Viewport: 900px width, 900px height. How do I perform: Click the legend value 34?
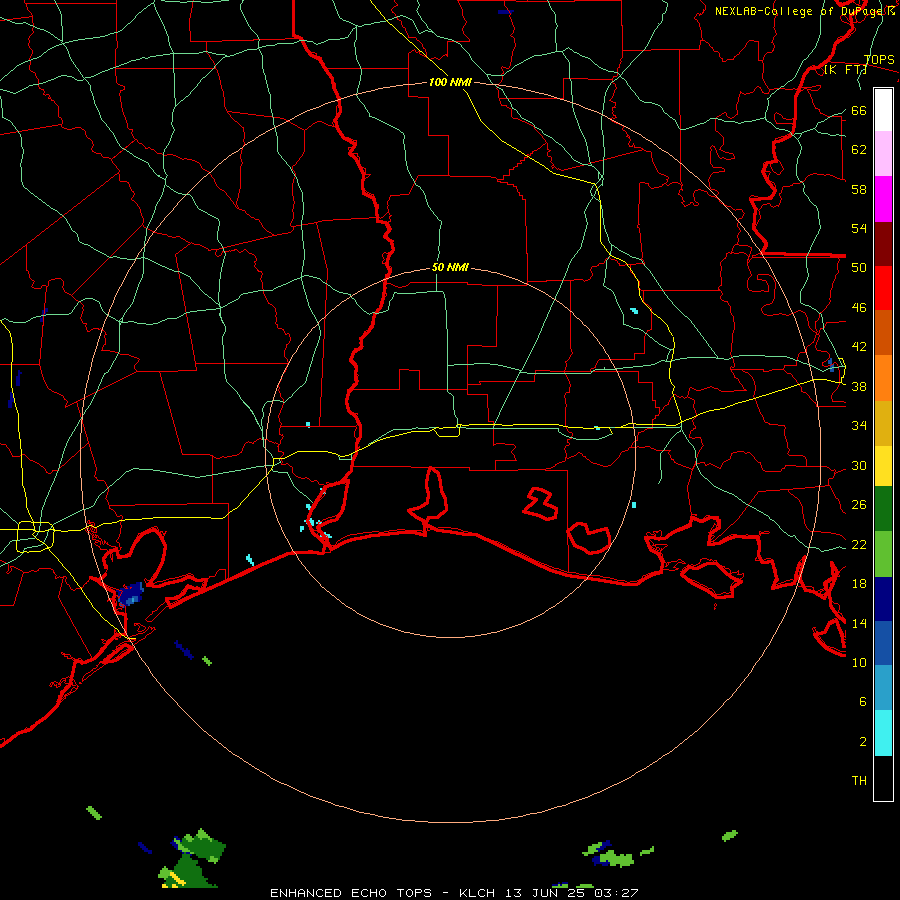[859, 425]
